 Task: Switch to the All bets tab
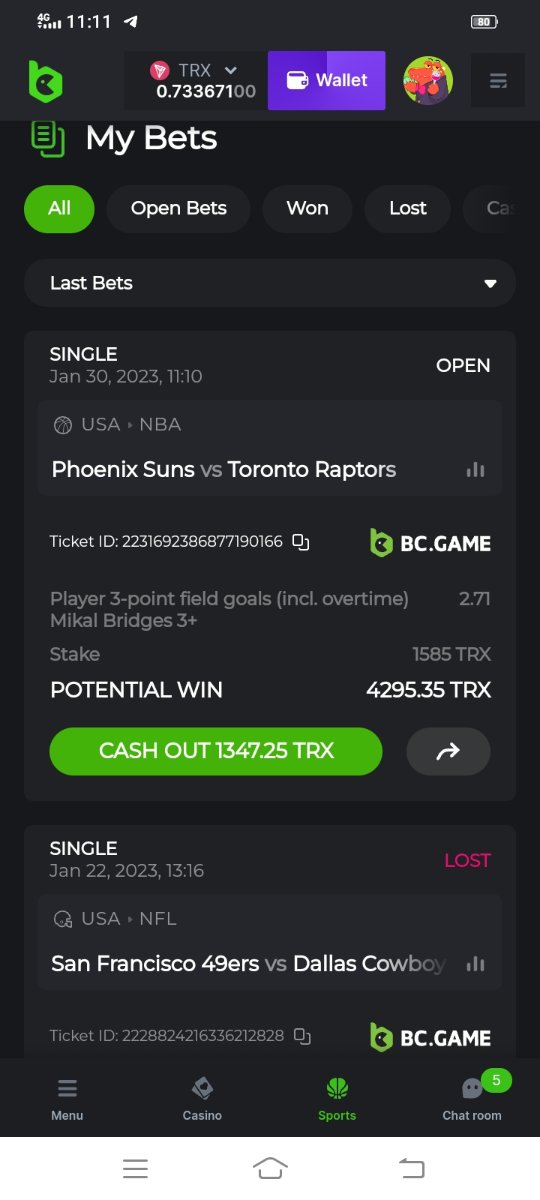click(x=59, y=208)
